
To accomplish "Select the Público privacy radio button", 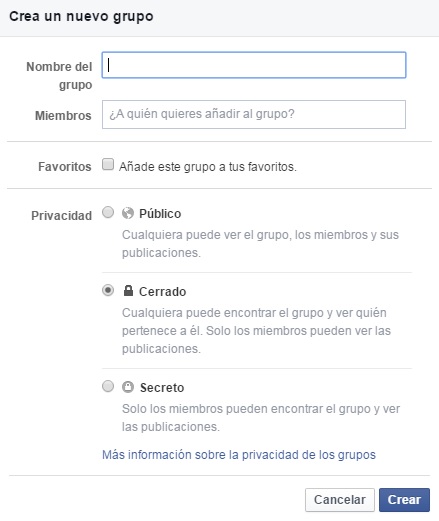I will (108, 212).
